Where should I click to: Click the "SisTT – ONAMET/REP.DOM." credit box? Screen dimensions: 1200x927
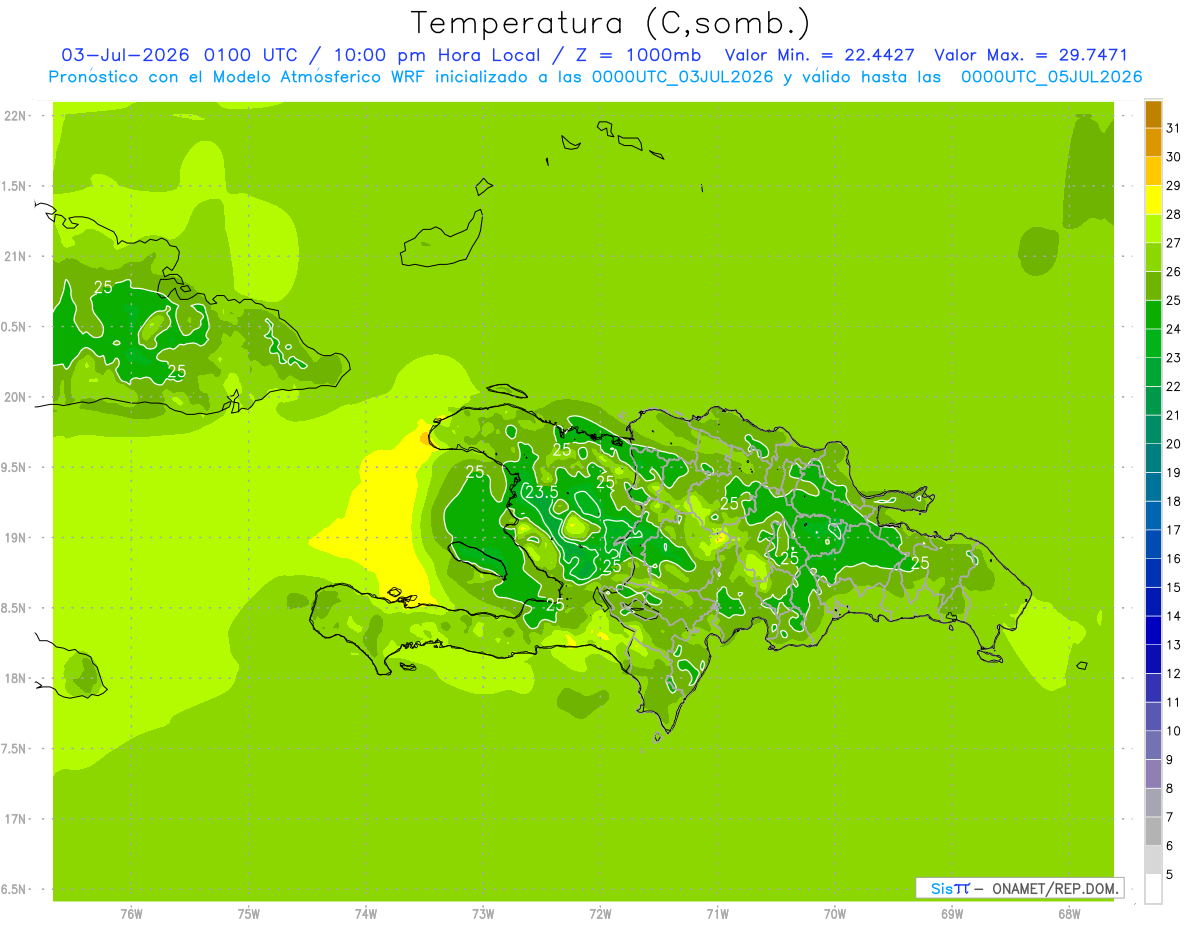1019,888
